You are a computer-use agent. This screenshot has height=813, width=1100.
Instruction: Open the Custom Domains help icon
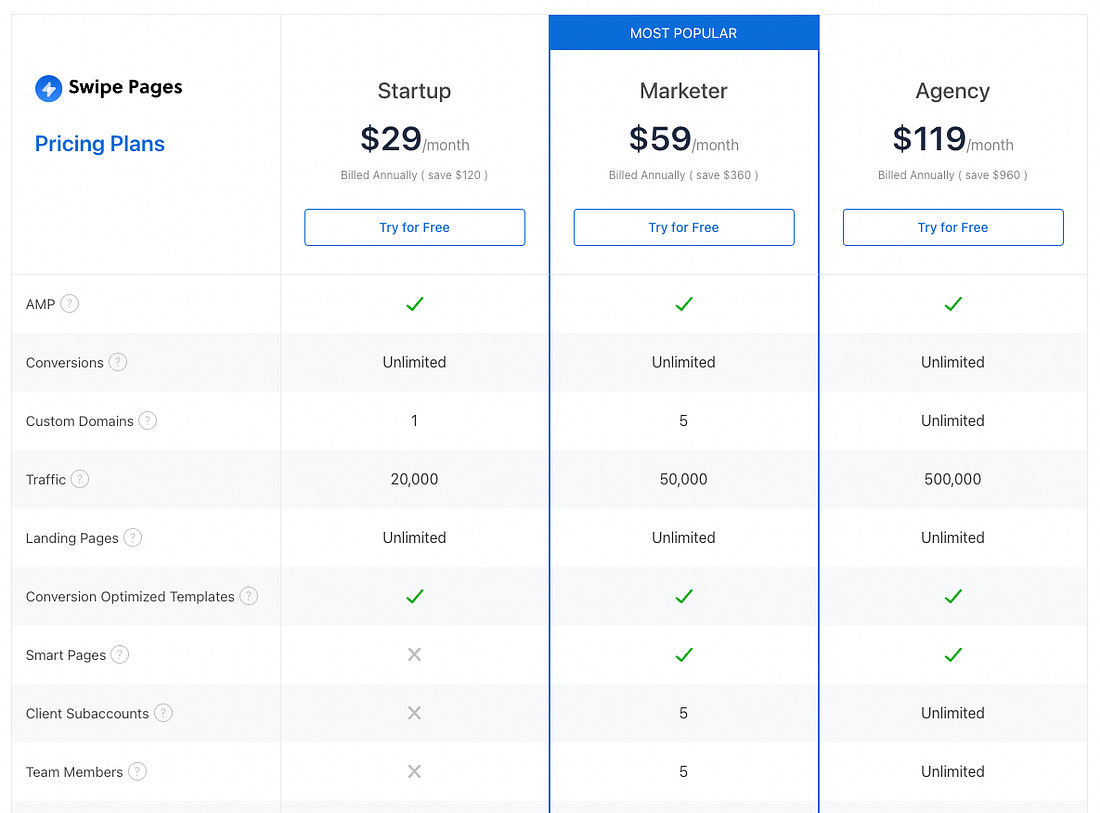[147, 421]
